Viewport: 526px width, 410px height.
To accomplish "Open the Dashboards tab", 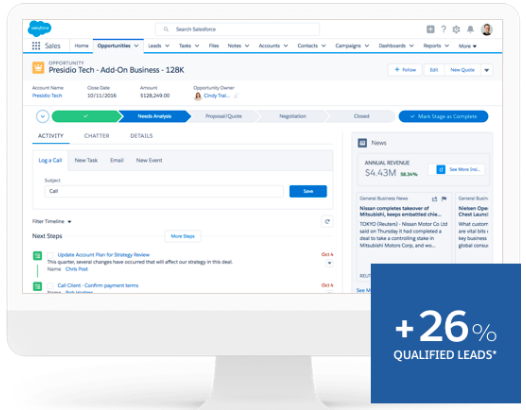I will point(392,46).
